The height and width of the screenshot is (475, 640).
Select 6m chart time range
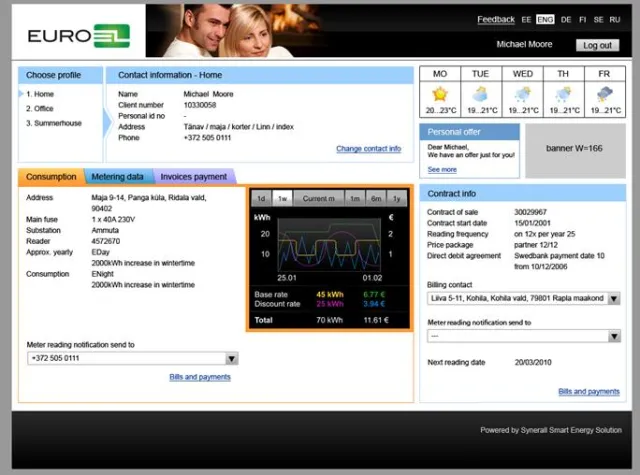pyautogui.click(x=376, y=198)
